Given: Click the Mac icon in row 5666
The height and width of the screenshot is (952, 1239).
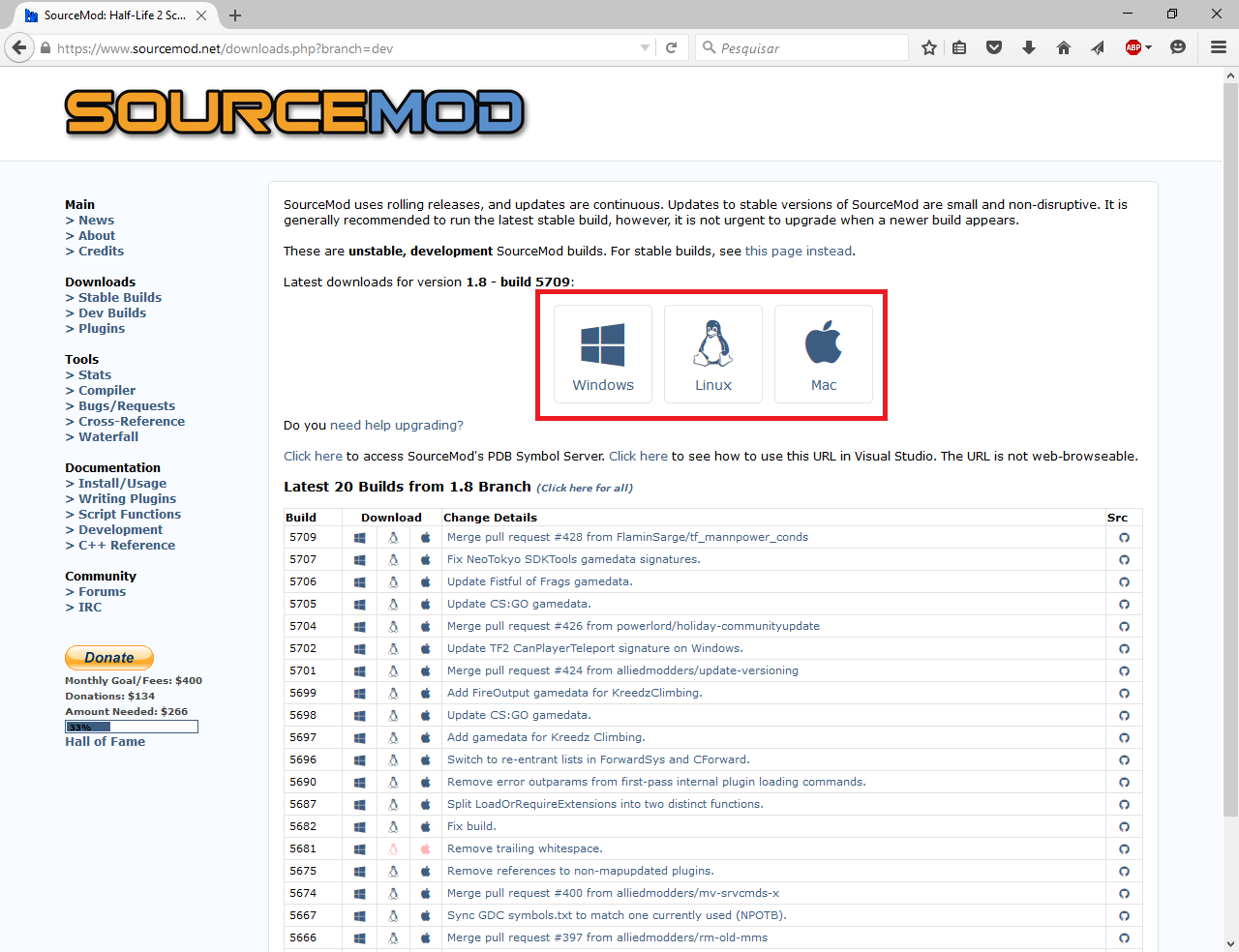Looking at the screenshot, I should (x=425, y=938).
